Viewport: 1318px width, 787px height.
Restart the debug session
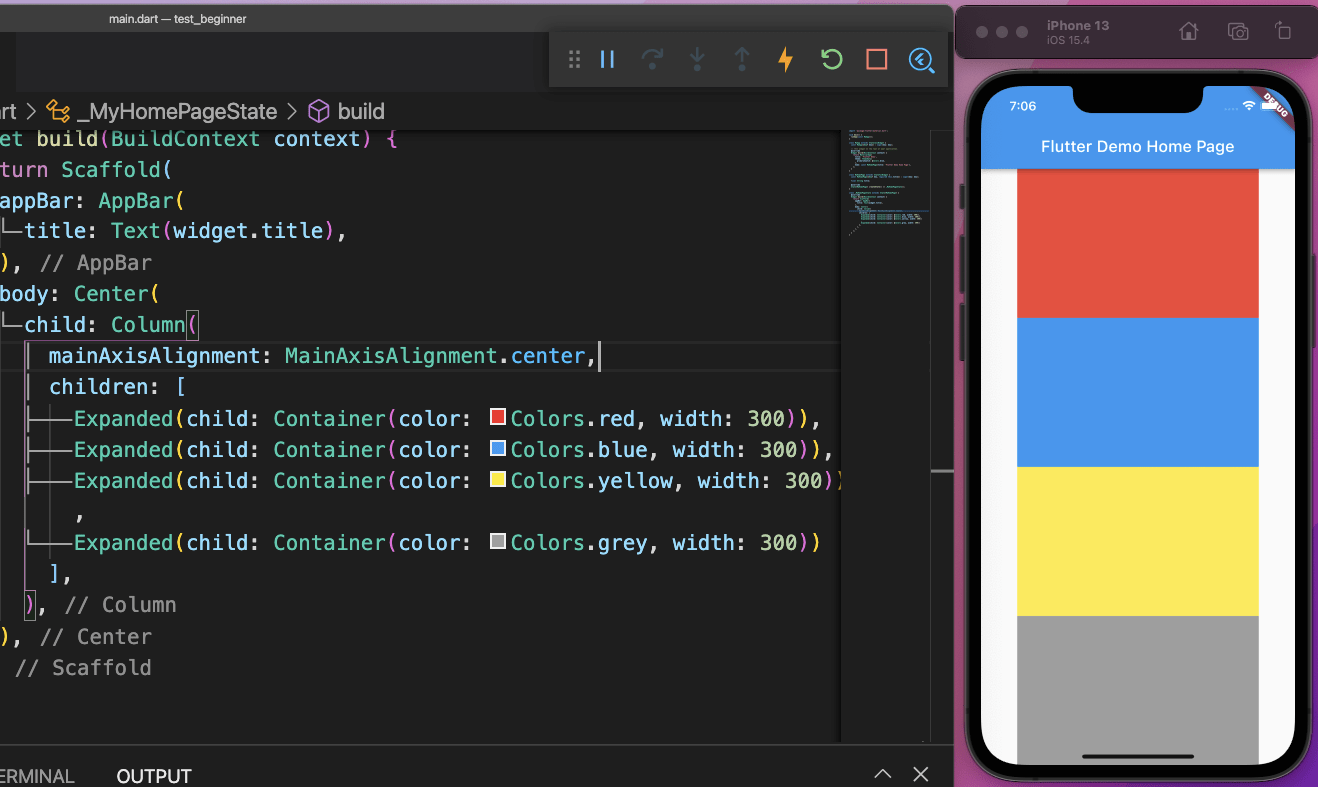click(x=831, y=60)
